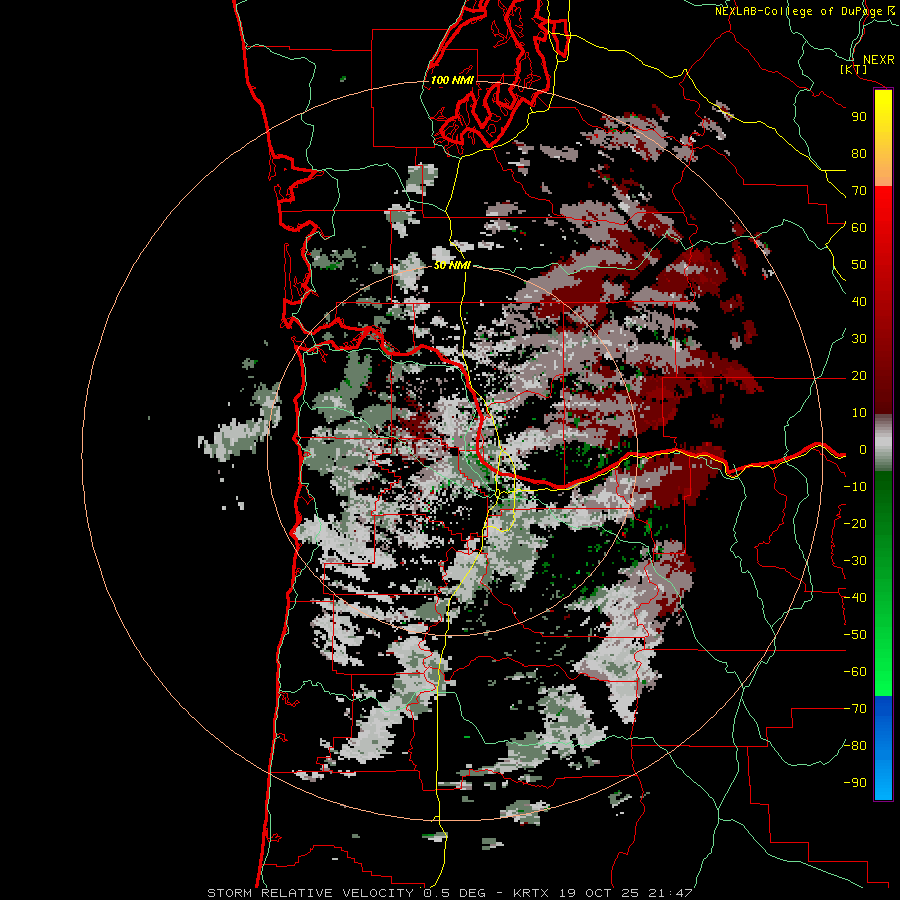Select the gray zero-velocity color bar segment
The height and width of the screenshot is (900, 900).
[x=883, y=443]
